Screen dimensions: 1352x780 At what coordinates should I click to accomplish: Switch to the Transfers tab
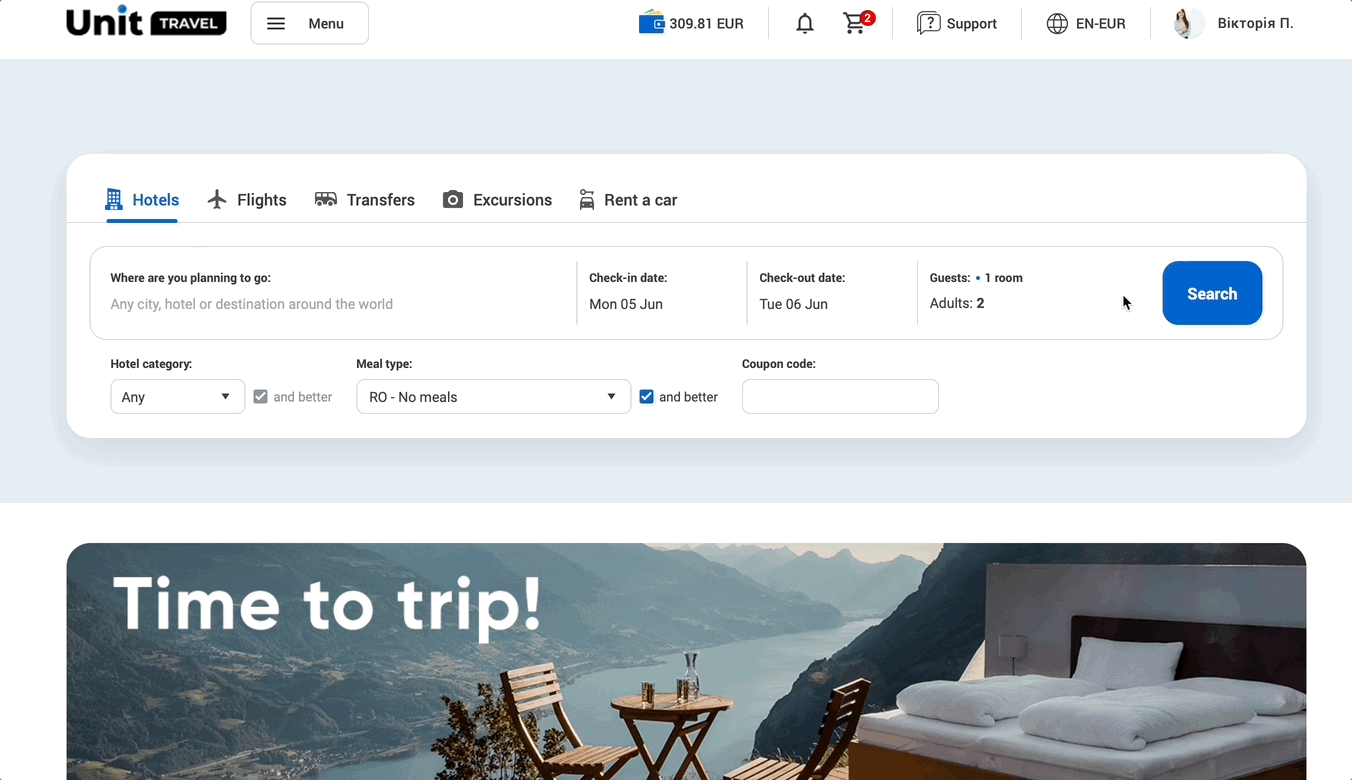(364, 200)
